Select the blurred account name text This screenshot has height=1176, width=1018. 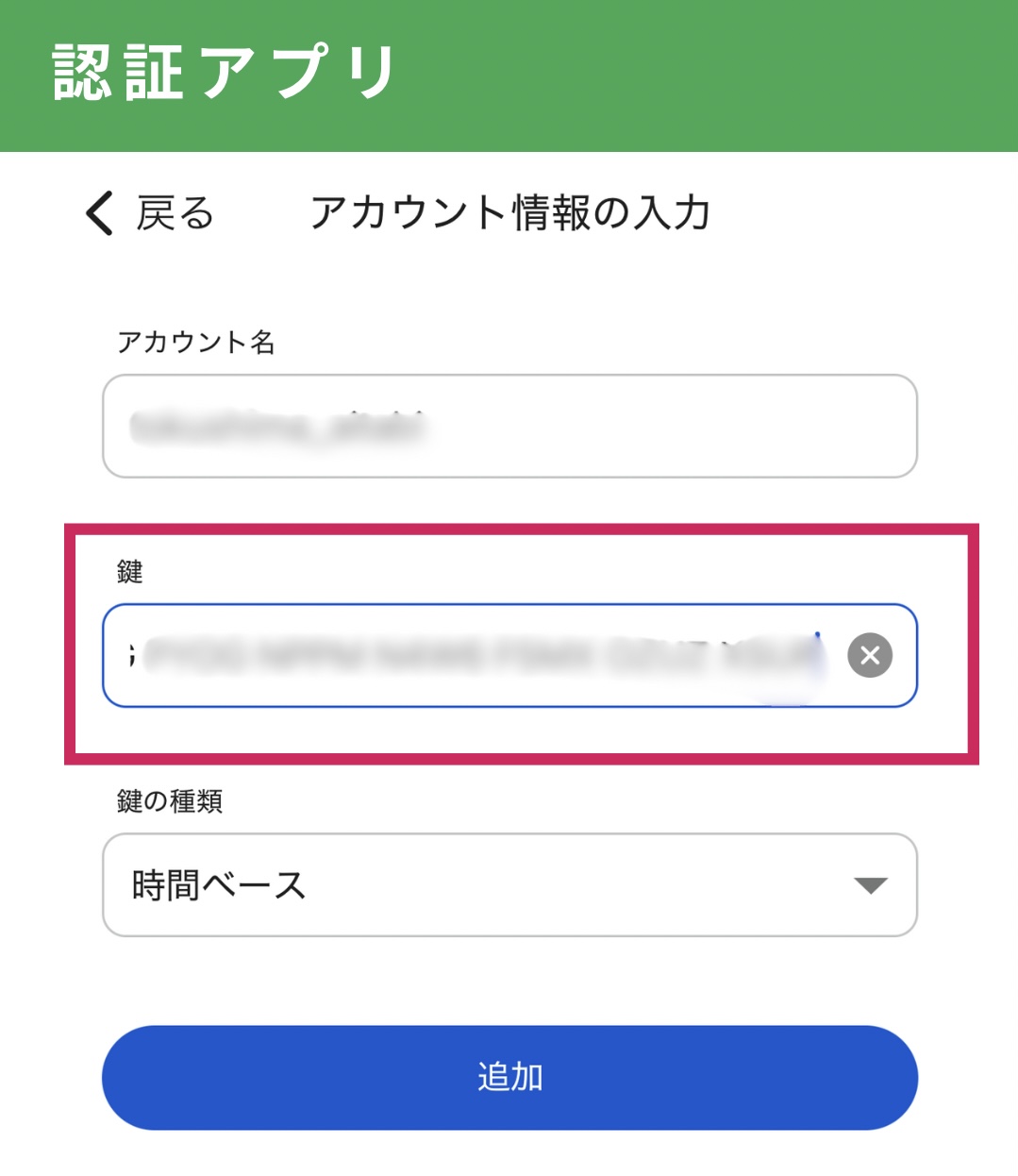(x=278, y=427)
